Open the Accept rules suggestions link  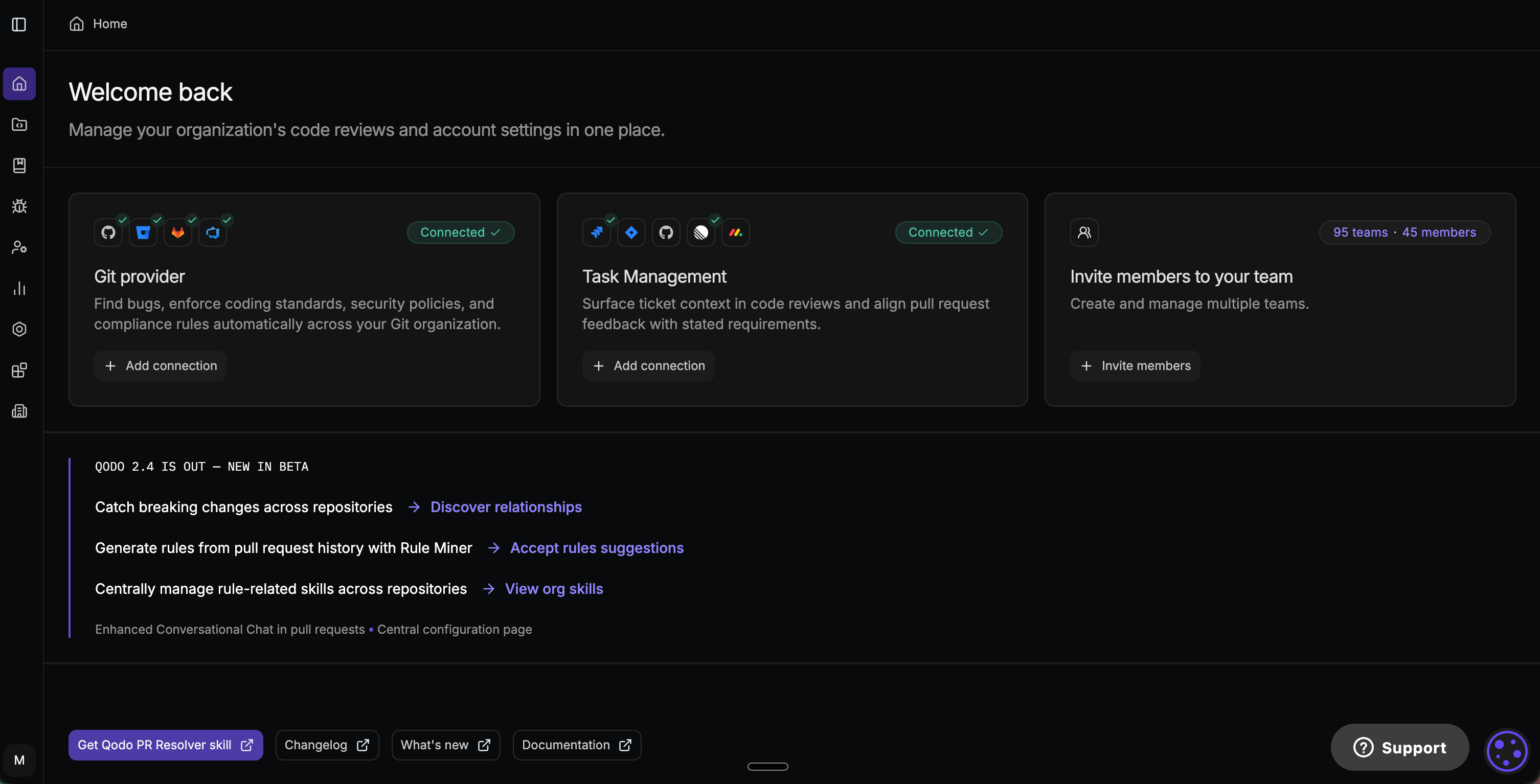597,548
